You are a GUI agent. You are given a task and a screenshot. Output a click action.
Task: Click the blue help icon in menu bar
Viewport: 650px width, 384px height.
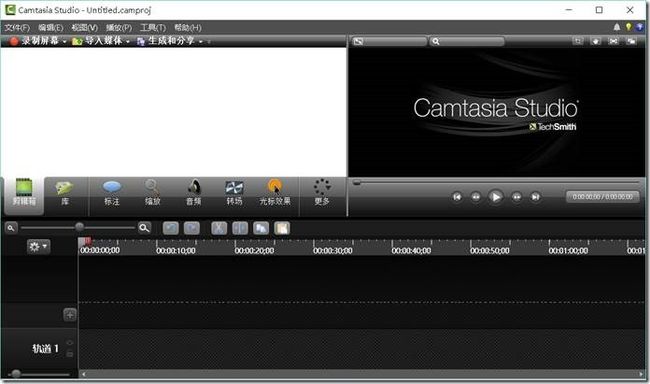click(x=640, y=27)
